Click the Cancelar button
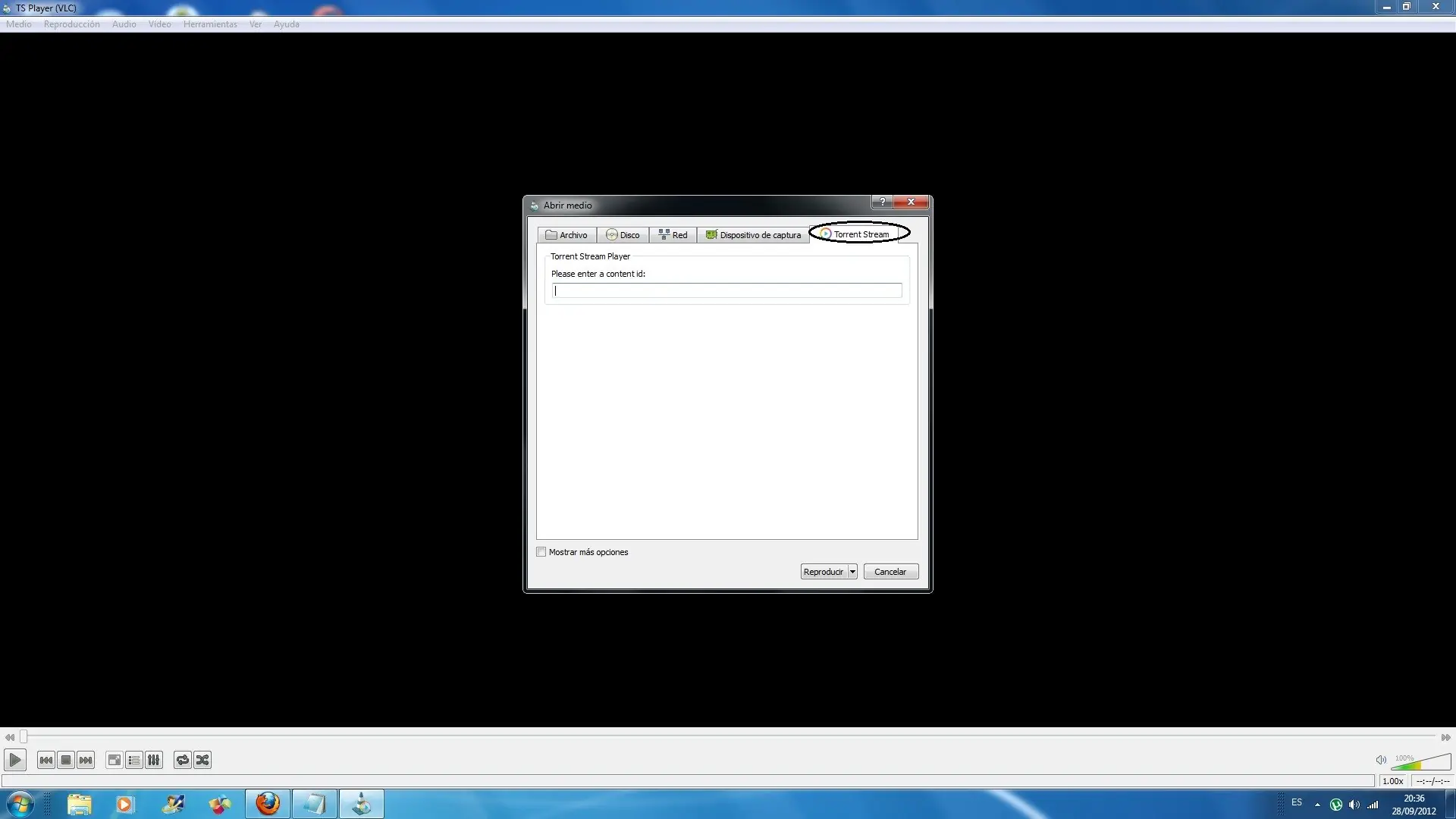 [x=890, y=572]
